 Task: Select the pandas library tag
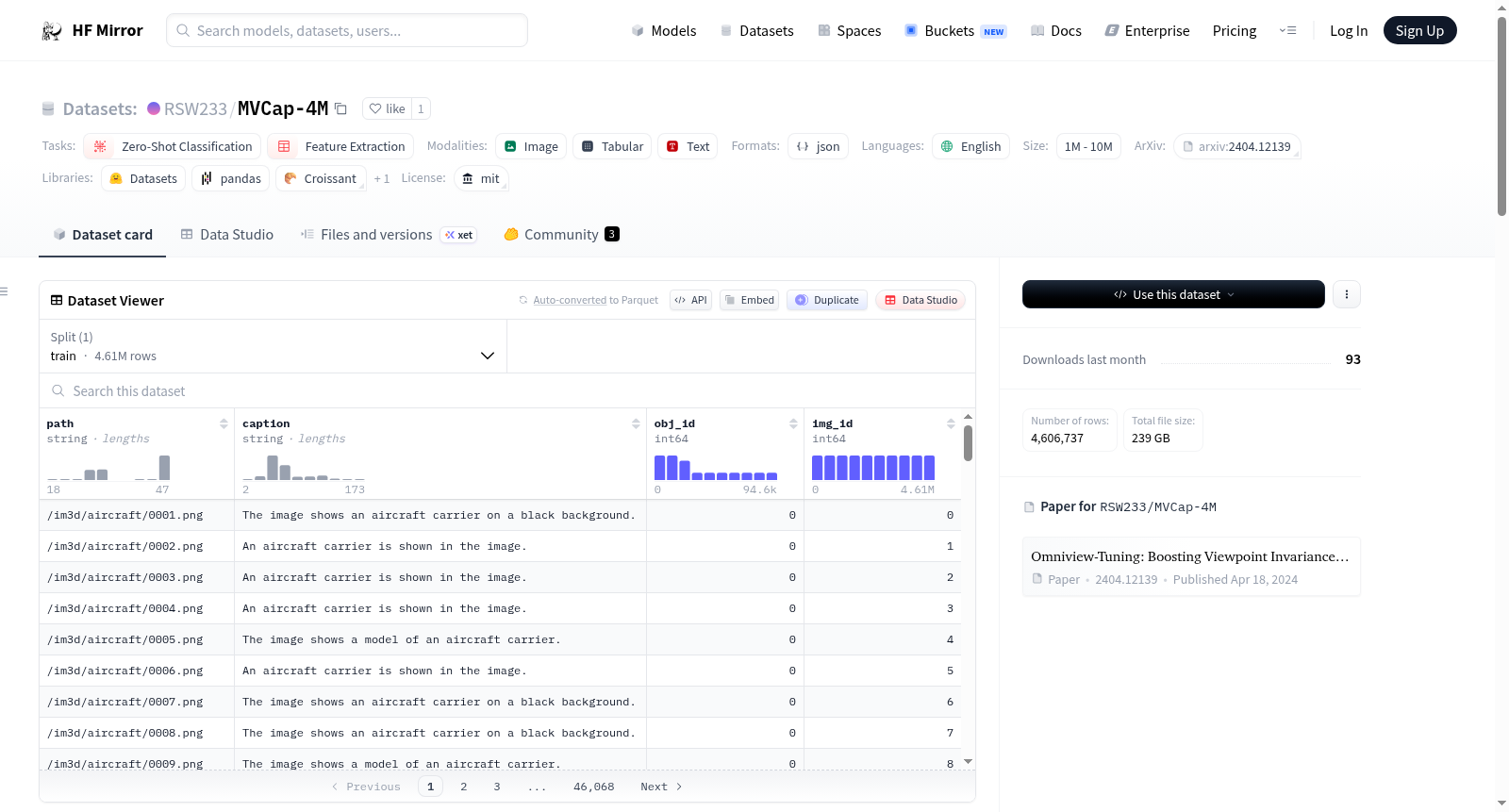pyautogui.click(x=230, y=178)
